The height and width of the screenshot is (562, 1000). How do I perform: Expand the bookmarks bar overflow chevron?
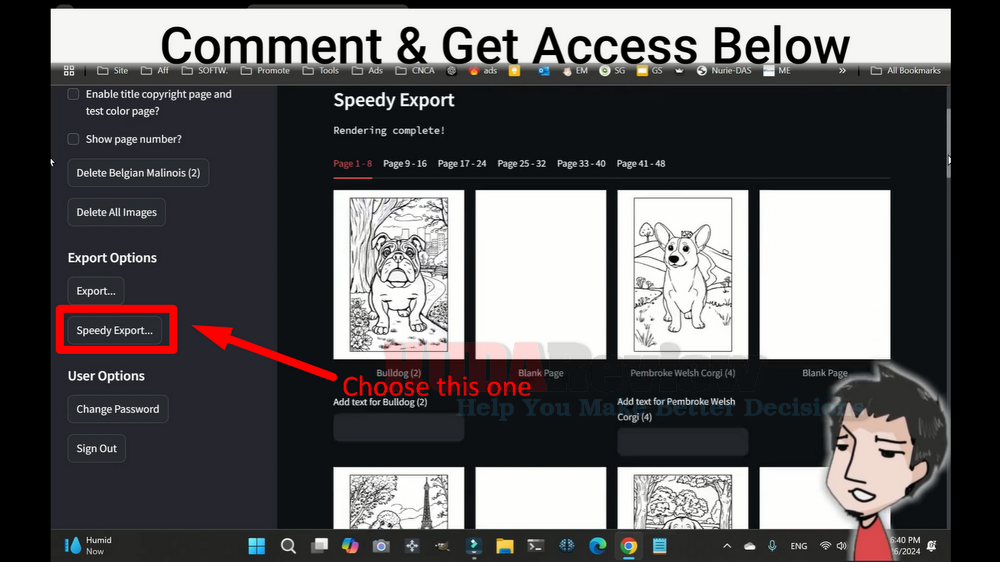pyautogui.click(x=842, y=71)
